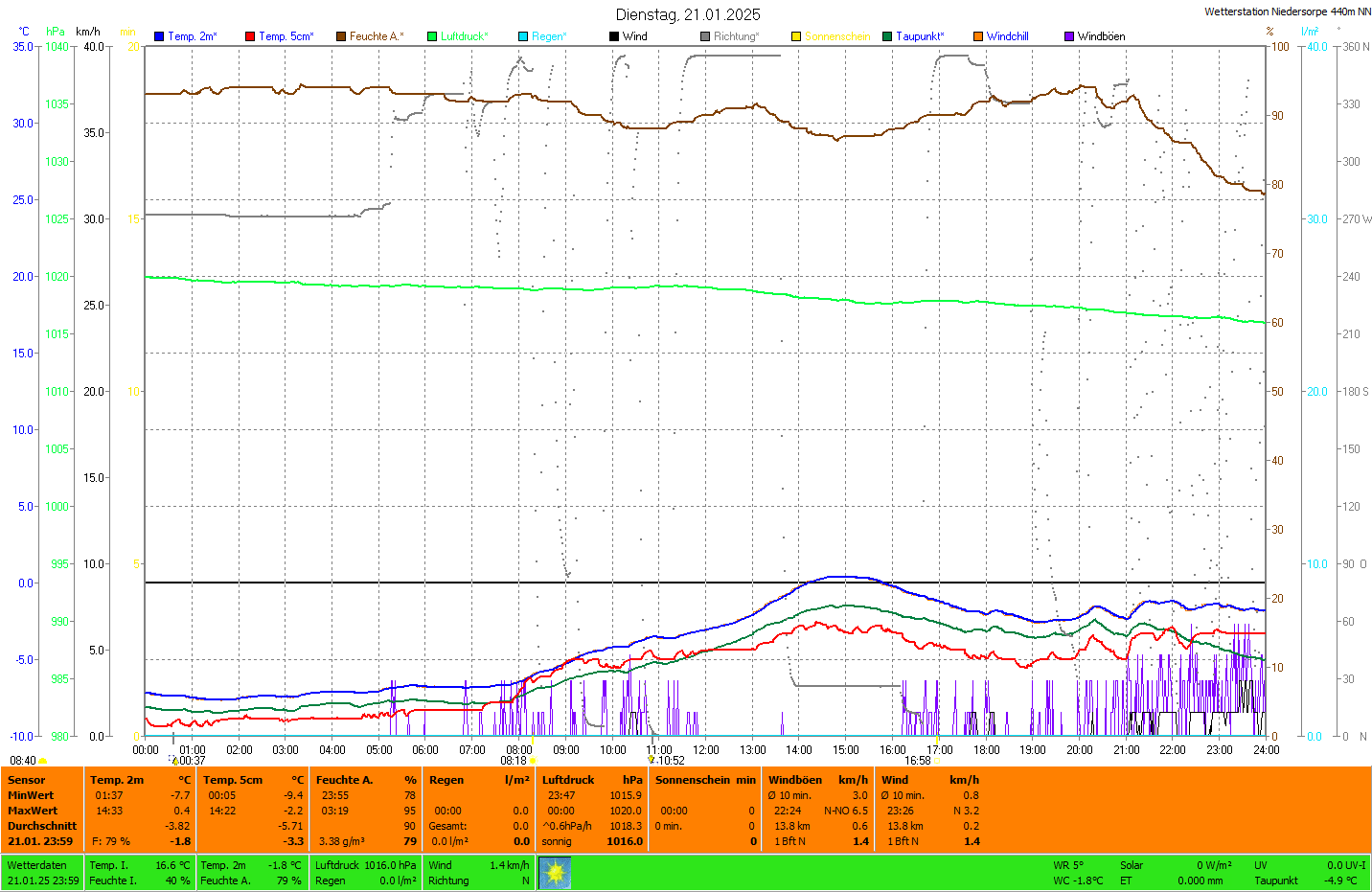Click the purple Windböen legend square
The image size is (1372, 892).
point(1069,36)
